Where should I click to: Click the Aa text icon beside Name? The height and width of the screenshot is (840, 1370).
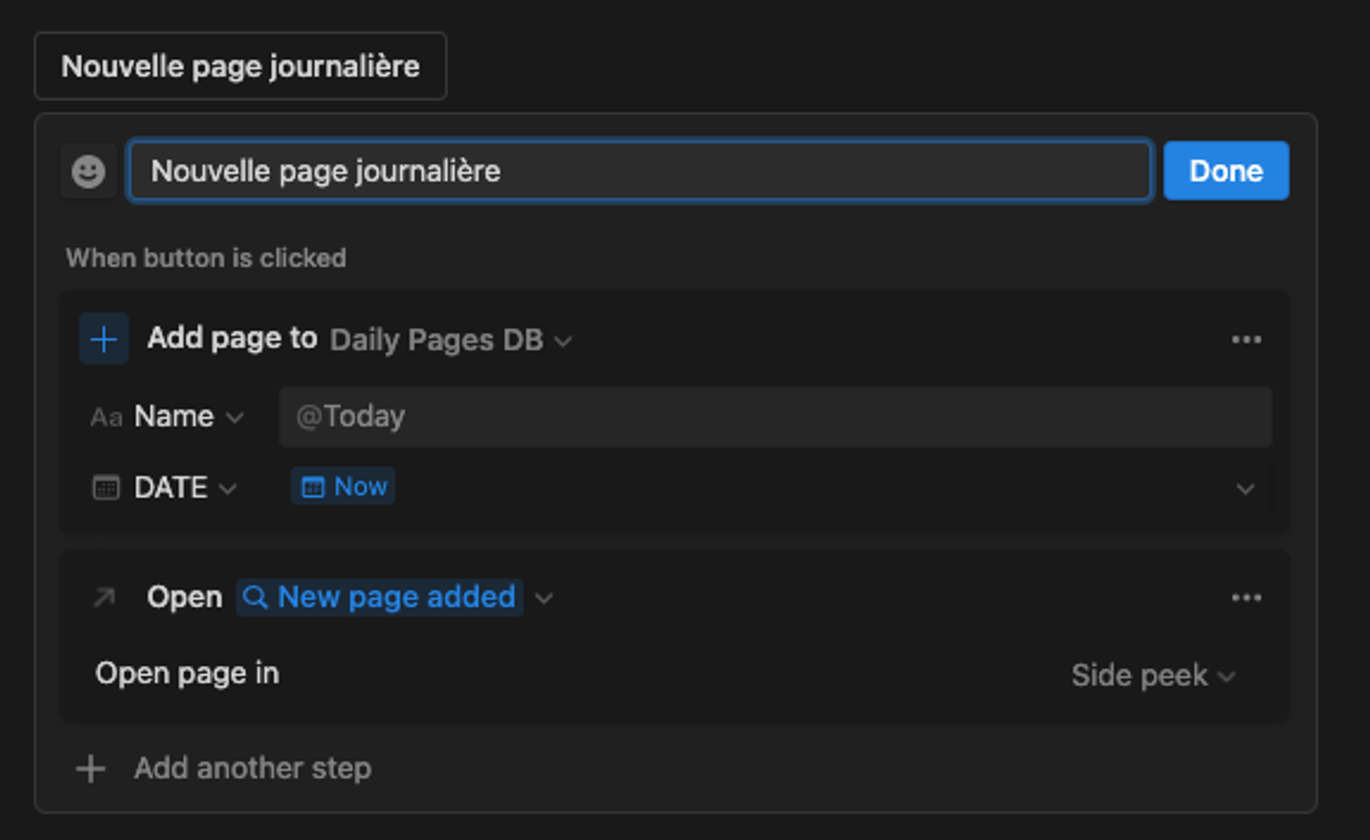tap(106, 417)
